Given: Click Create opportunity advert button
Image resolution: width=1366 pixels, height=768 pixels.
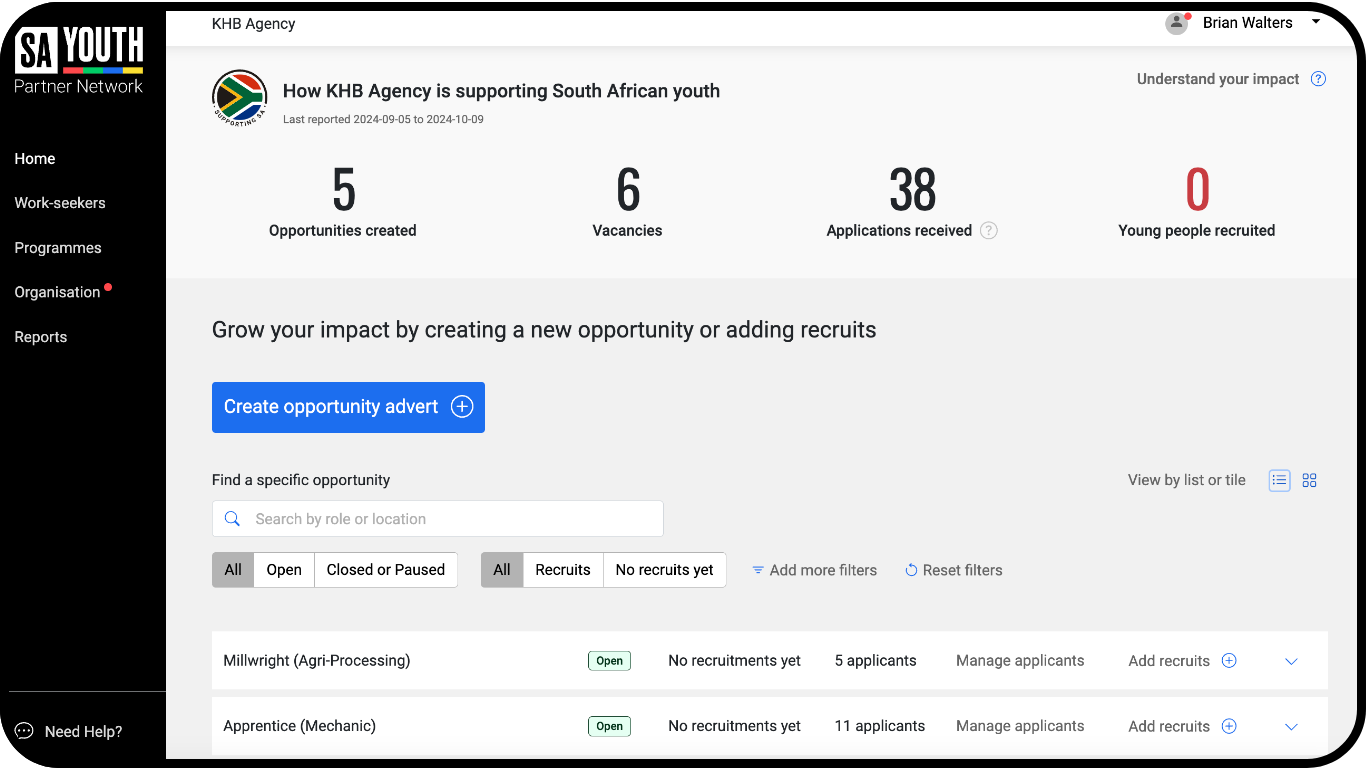Looking at the screenshot, I should [x=348, y=407].
